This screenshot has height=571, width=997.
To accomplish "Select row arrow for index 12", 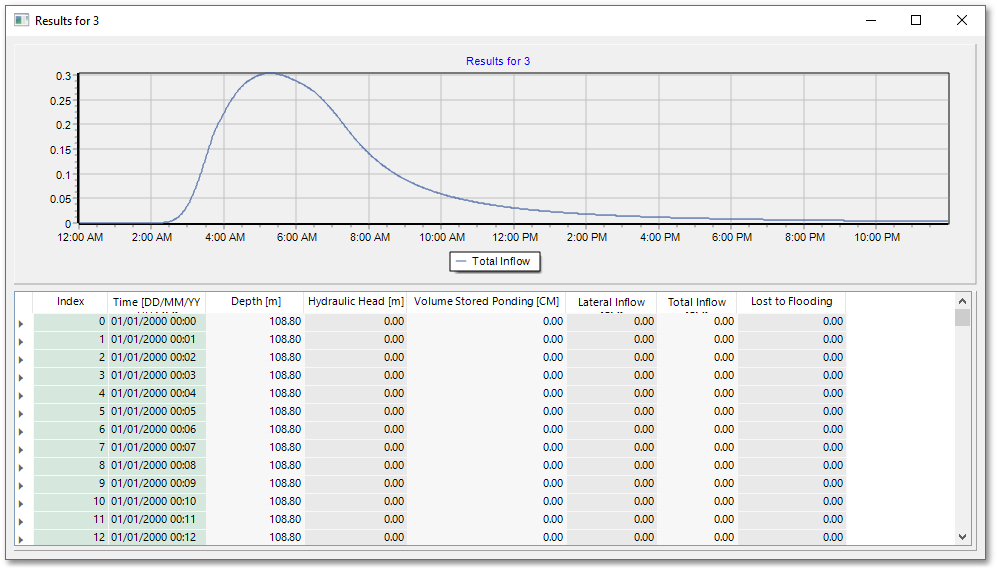I will click(x=21, y=539).
